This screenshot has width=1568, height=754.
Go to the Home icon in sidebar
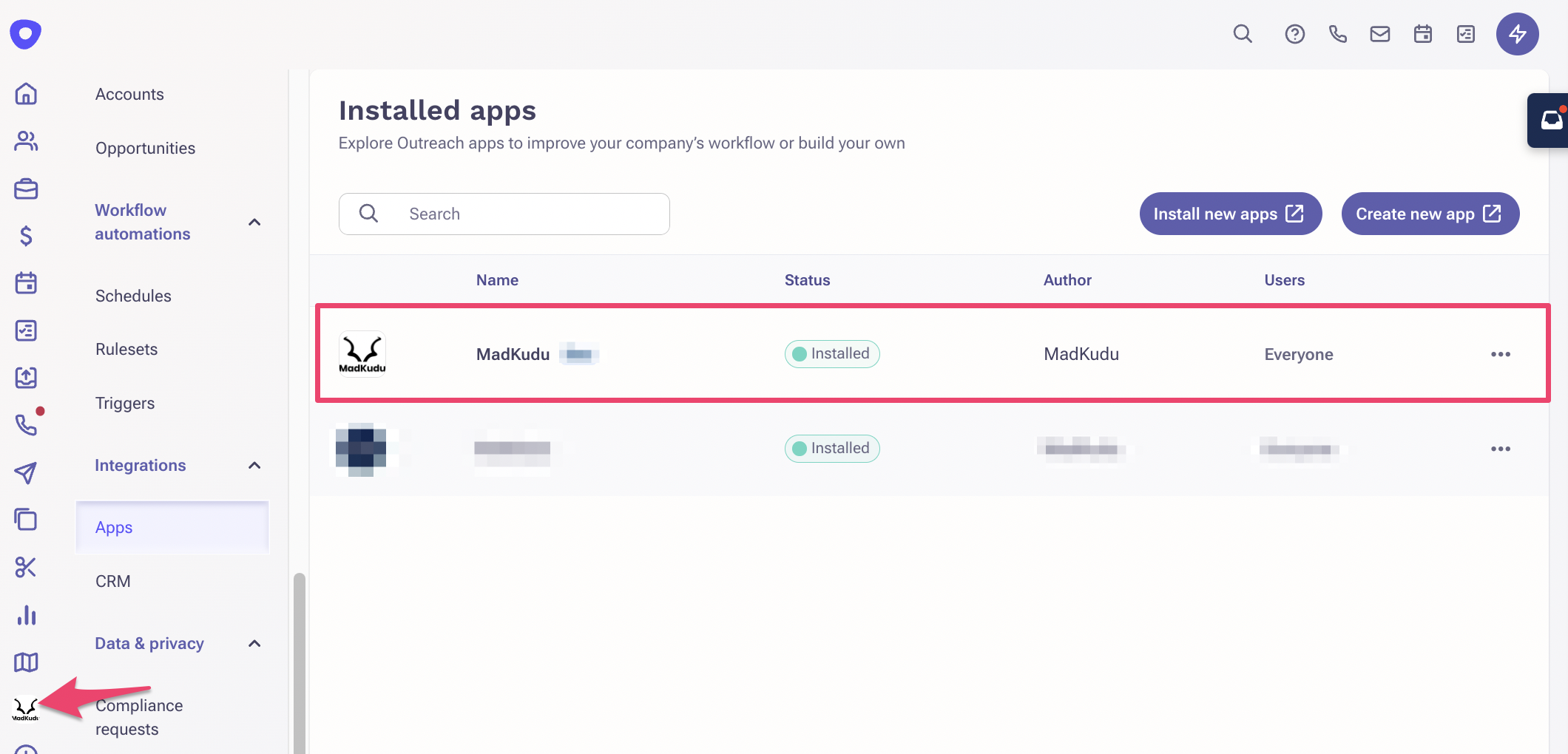point(26,94)
